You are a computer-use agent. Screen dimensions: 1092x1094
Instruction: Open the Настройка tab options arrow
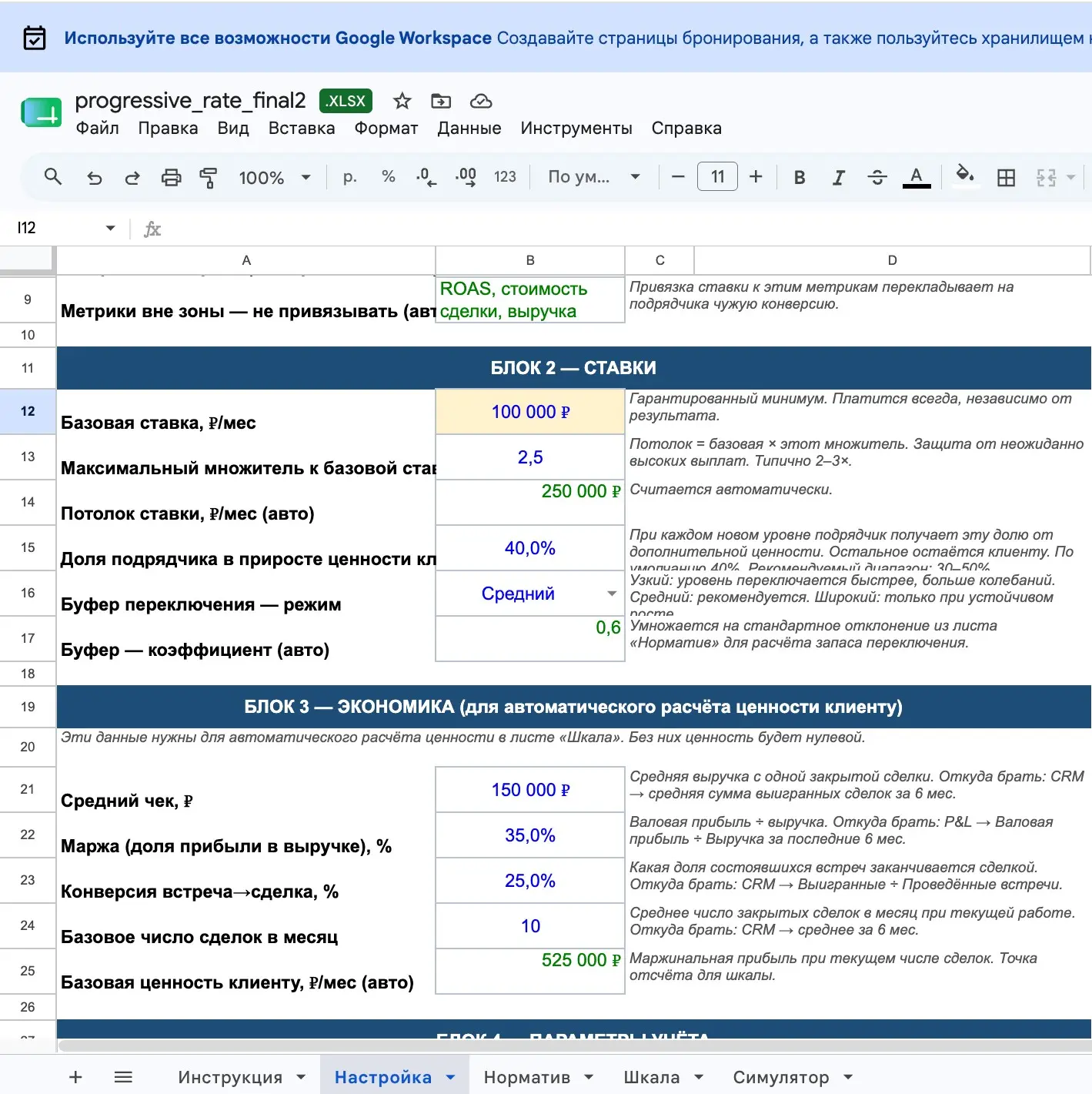pos(451,1077)
